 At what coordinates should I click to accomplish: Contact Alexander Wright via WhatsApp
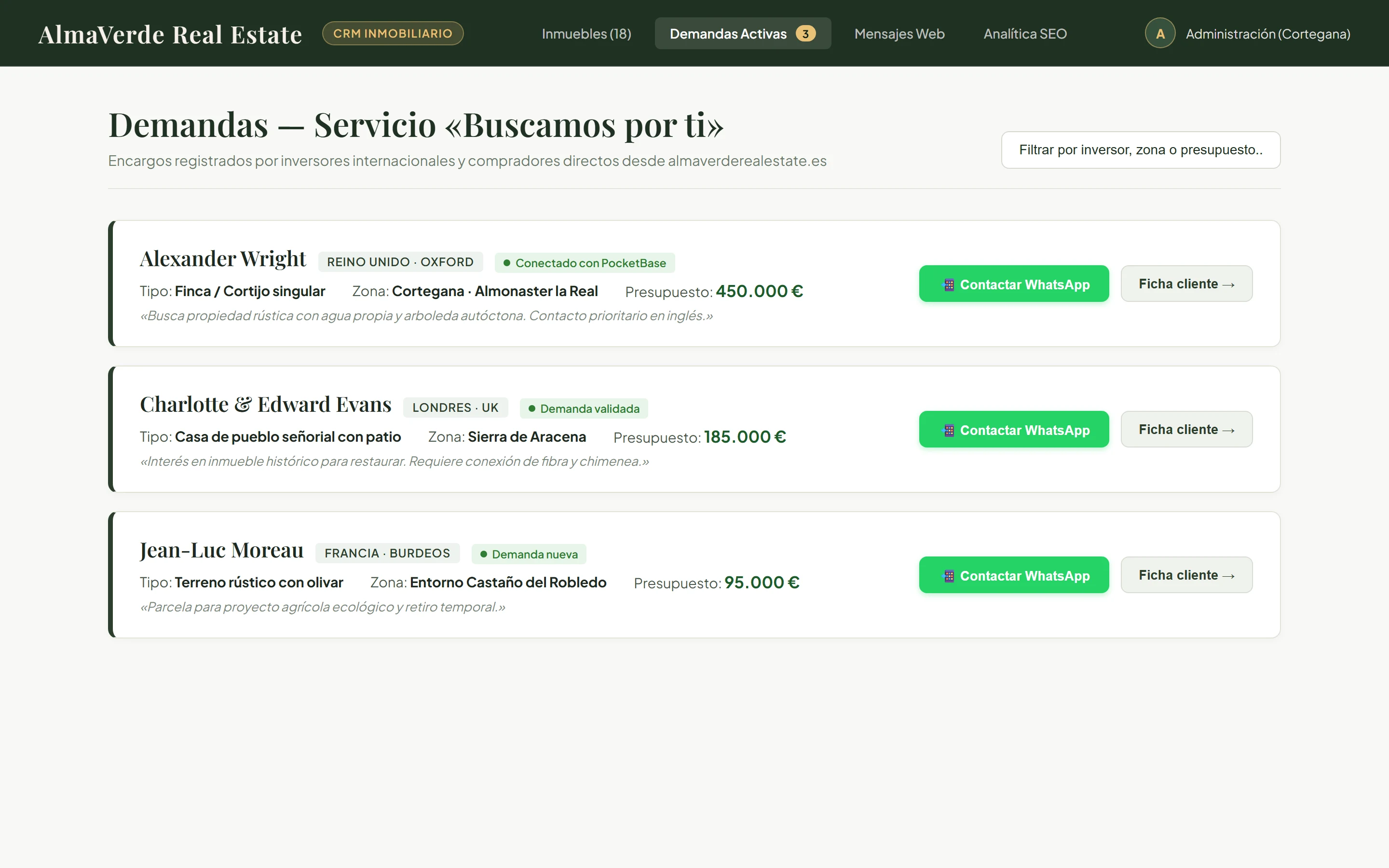pyautogui.click(x=1014, y=284)
